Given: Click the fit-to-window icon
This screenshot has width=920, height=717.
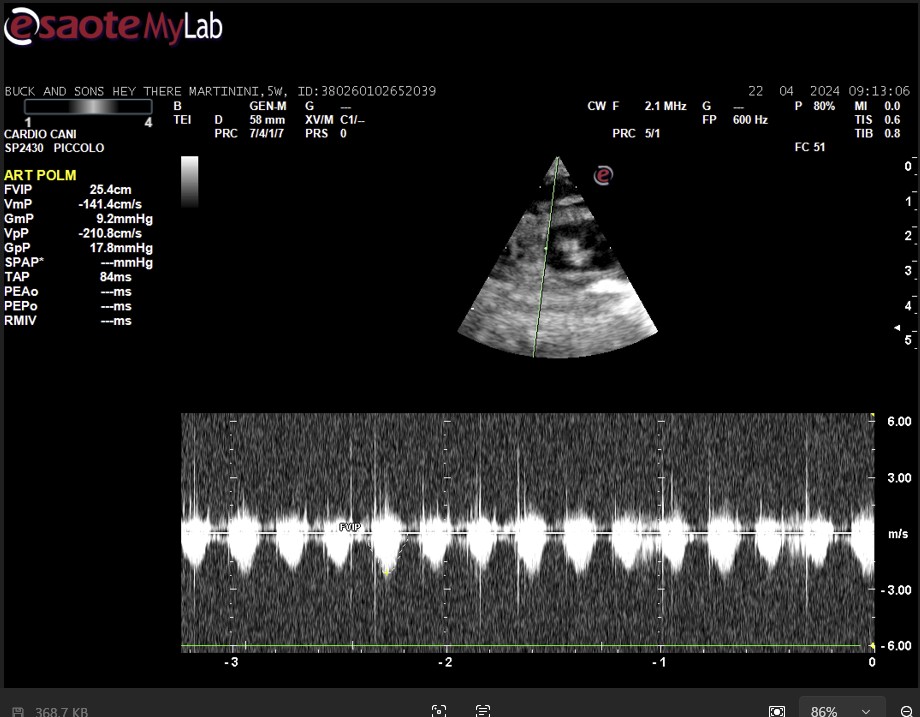Looking at the screenshot, I should (776, 711).
